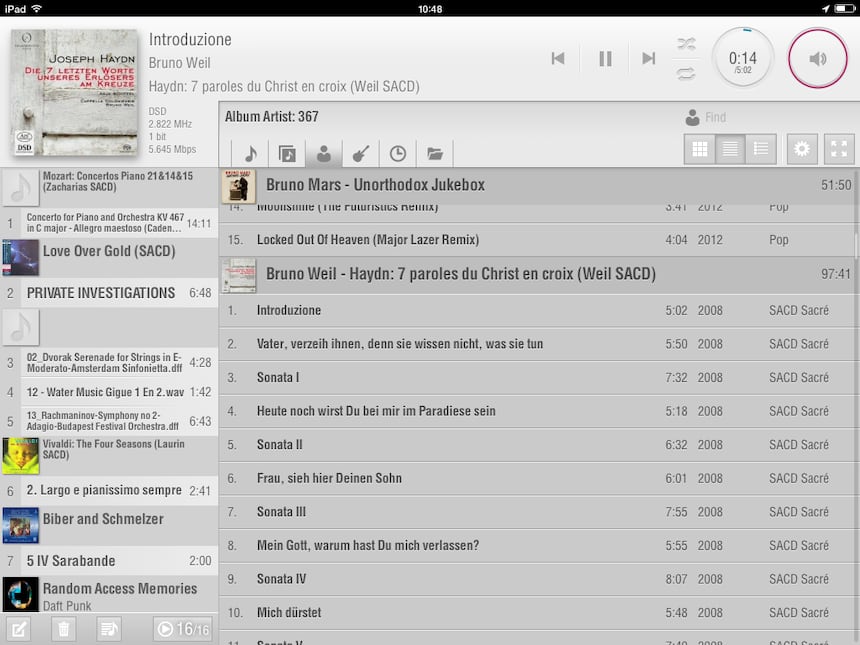
Task: Select Love Over Gold (SACD) album in queue
Action: (109, 257)
